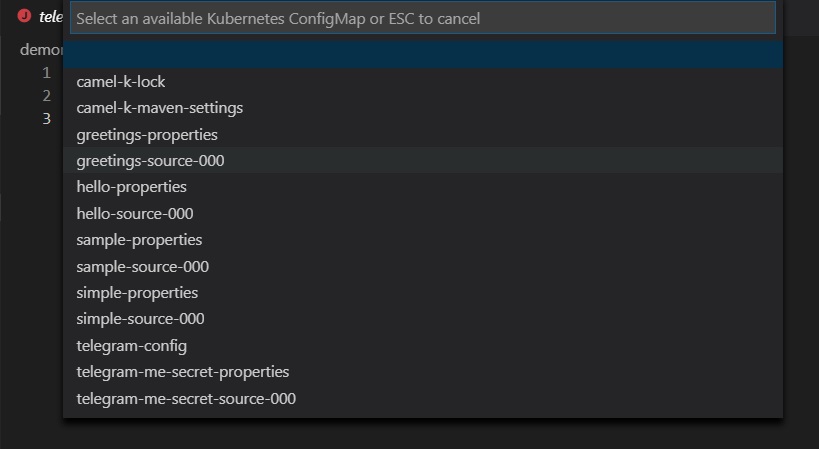Choose hello-properties ConfigMap
Image resolution: width=819 pixels, height=449 pixels.
423,187
